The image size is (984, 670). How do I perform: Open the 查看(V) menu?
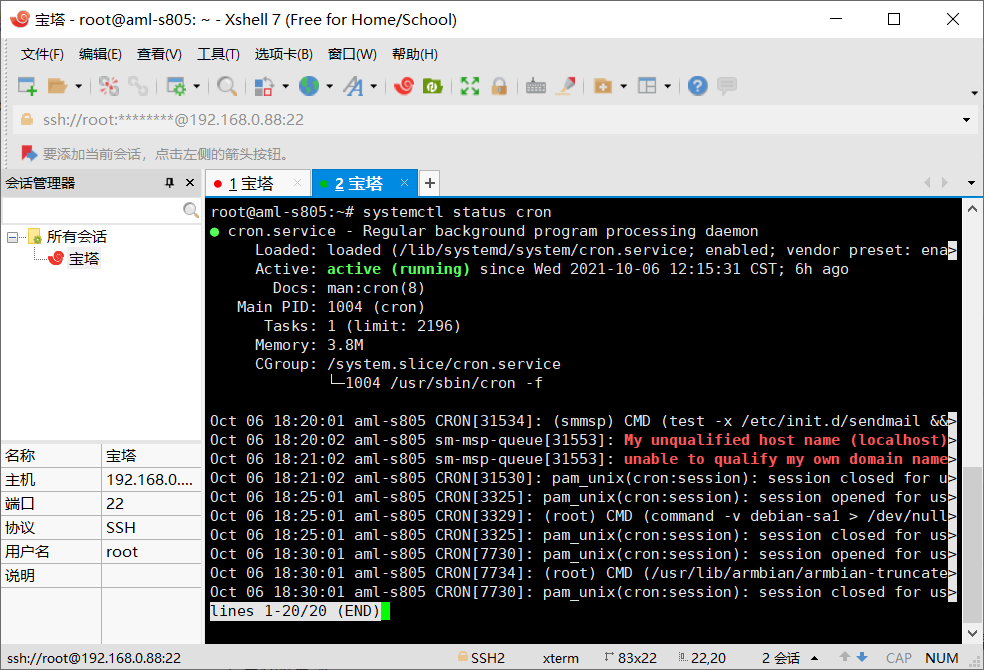tap(159, 55)
